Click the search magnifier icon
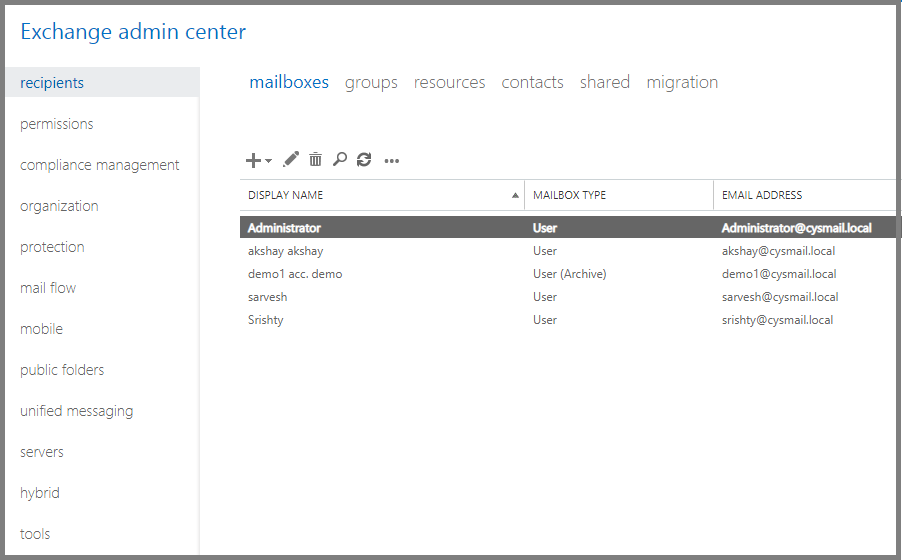This screenshot has width=902, height=560. point(339,159)
